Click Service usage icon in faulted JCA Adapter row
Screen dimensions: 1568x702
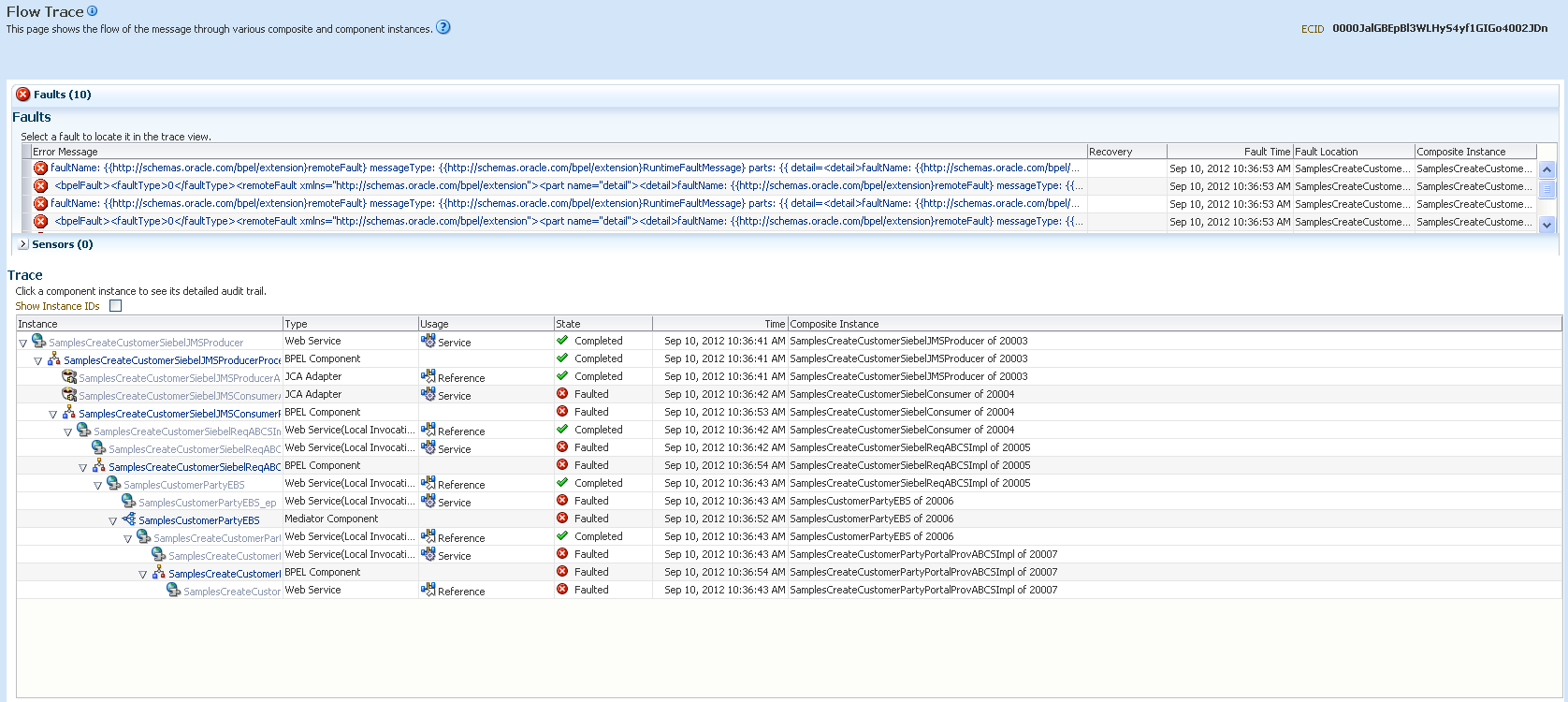(428, 394)
